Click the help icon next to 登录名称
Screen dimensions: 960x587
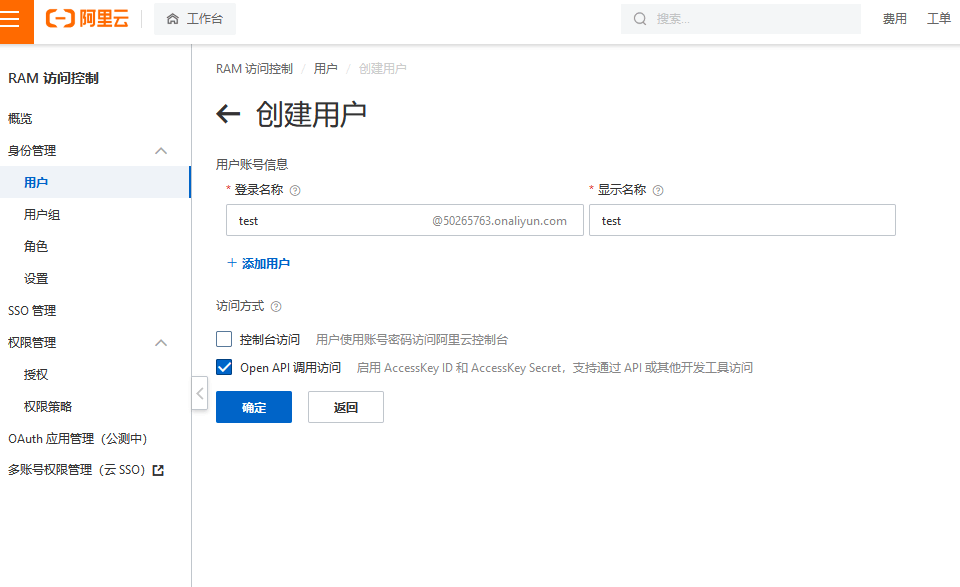pos(295,190)
